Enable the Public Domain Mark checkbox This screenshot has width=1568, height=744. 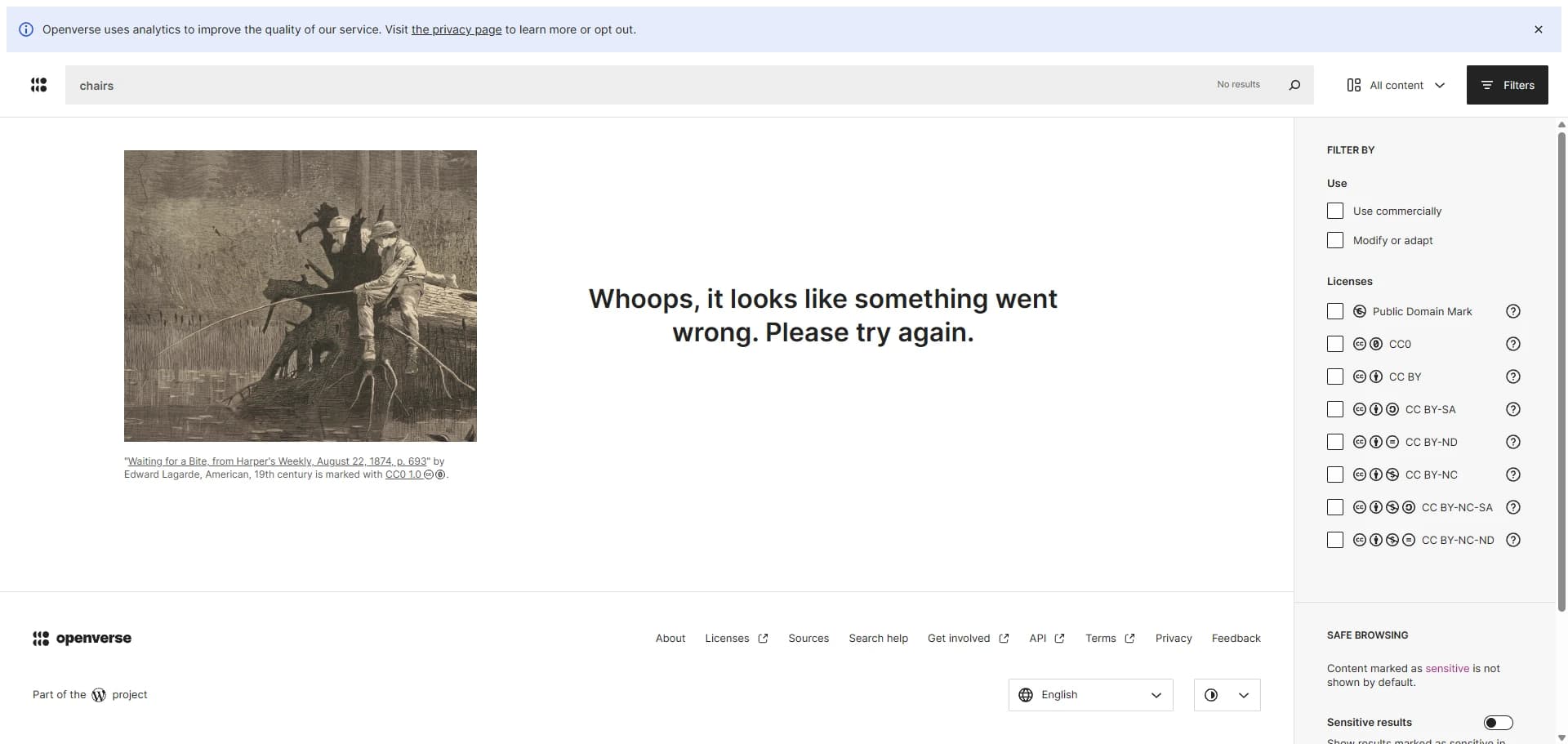[1335, 311]
